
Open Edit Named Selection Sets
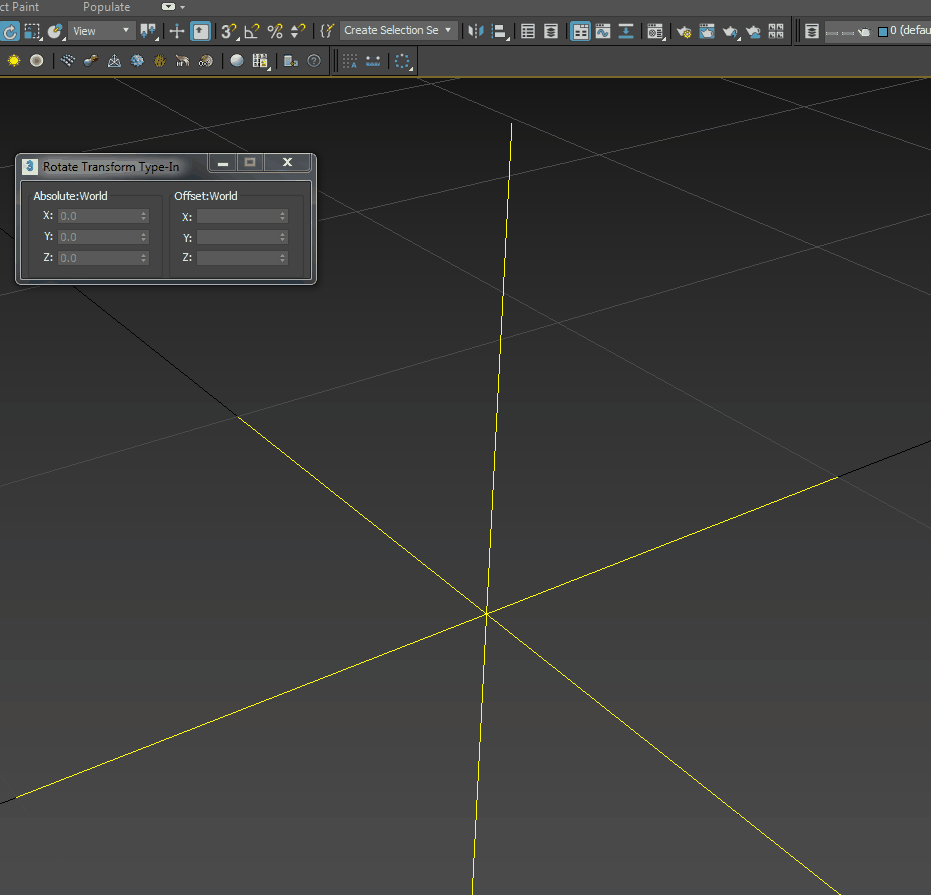click(327, 31)
